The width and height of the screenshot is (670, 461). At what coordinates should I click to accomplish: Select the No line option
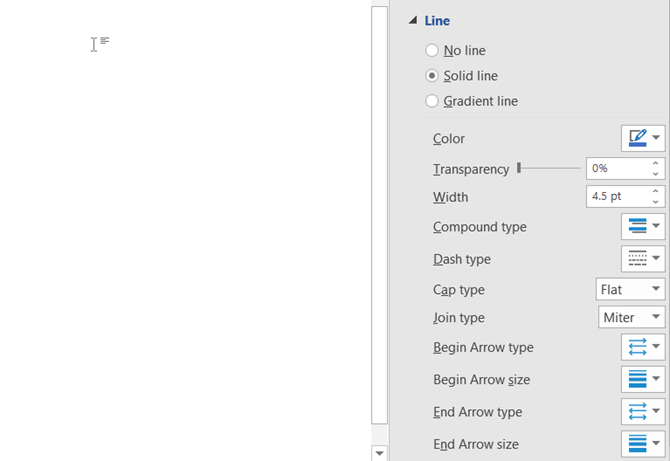tap(432, 50)
